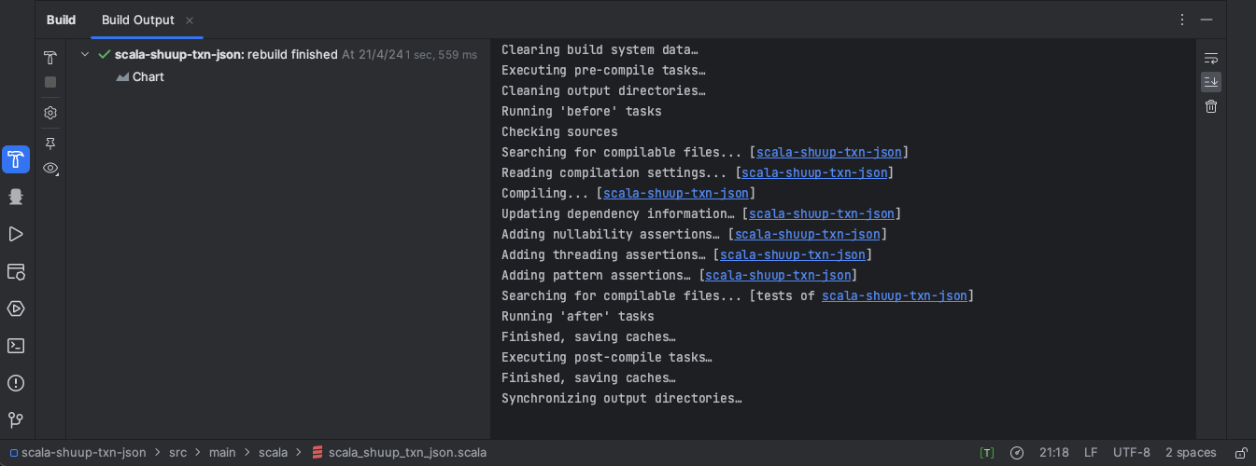1256x466 pixels.
Task: Open the Build tool window icon
Action: coord(16,160)
